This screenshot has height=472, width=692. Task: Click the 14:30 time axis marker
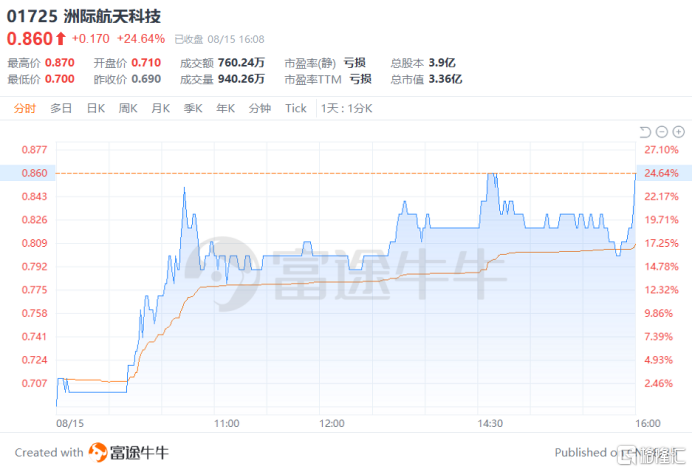click(x=490, y=423)
